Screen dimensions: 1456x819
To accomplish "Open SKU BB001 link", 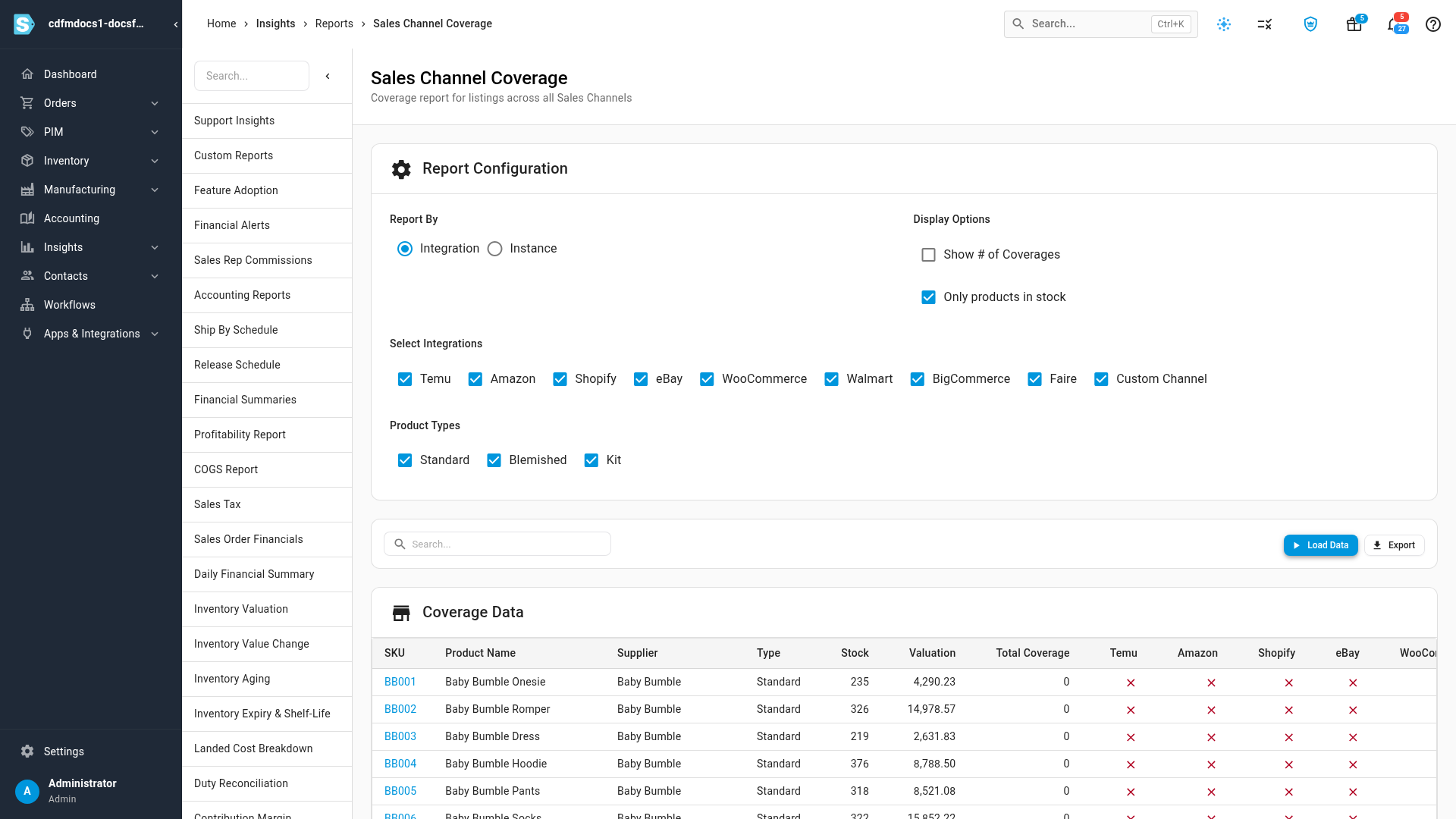I will 400,682.
